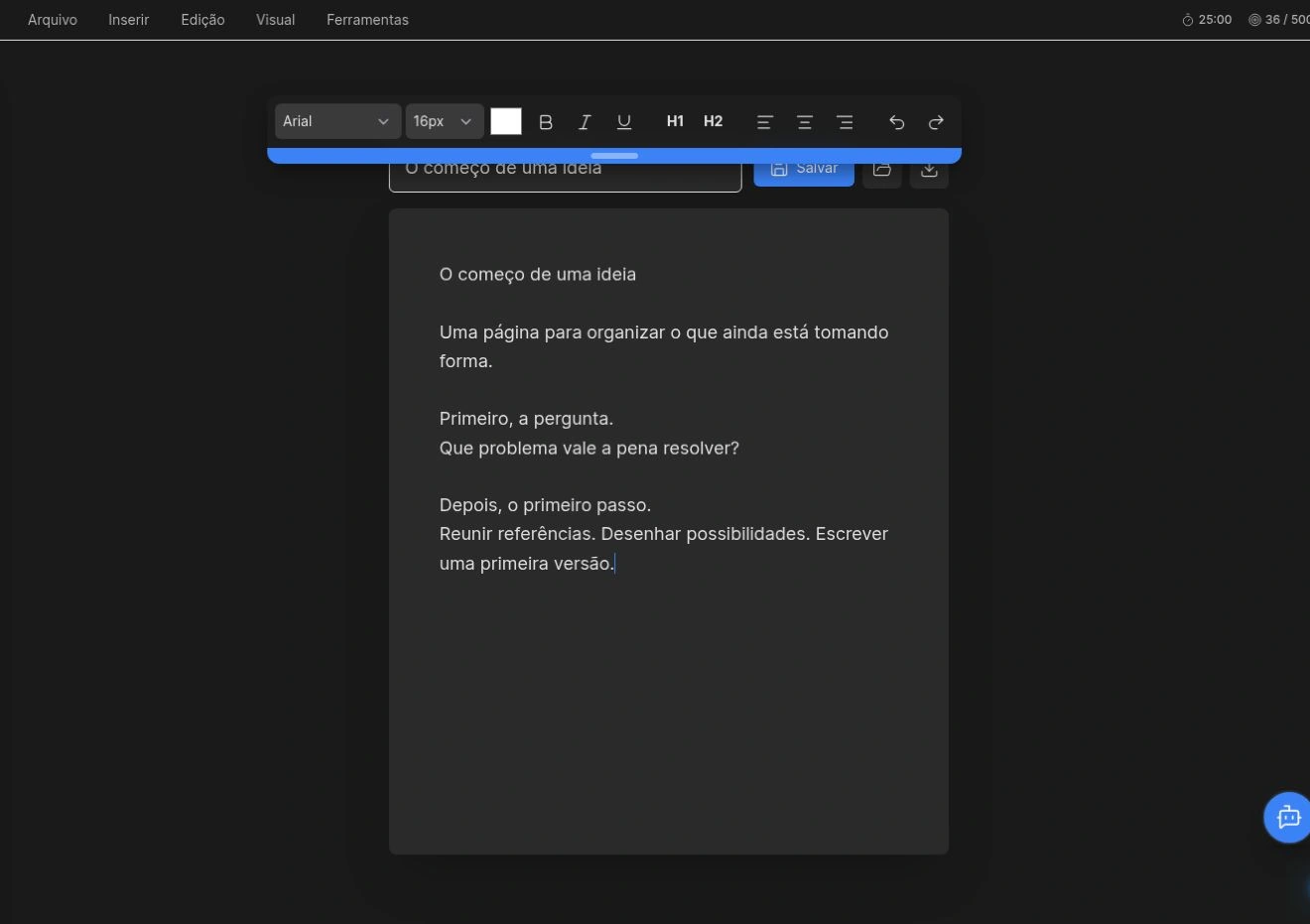Open the Ferramentas menu

click(367, 20)
